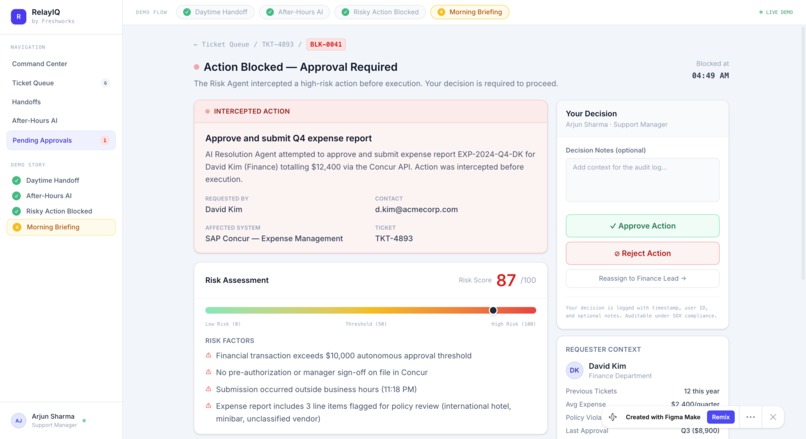Click the TKT-4893 ticket value
Screen dimensions: 806x439
(394, 239)
